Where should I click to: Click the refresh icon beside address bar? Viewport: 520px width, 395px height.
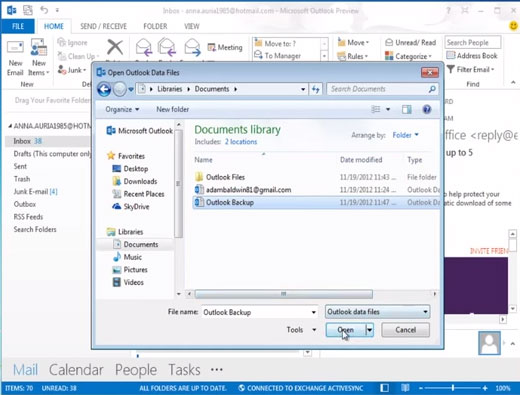(315, 89)
